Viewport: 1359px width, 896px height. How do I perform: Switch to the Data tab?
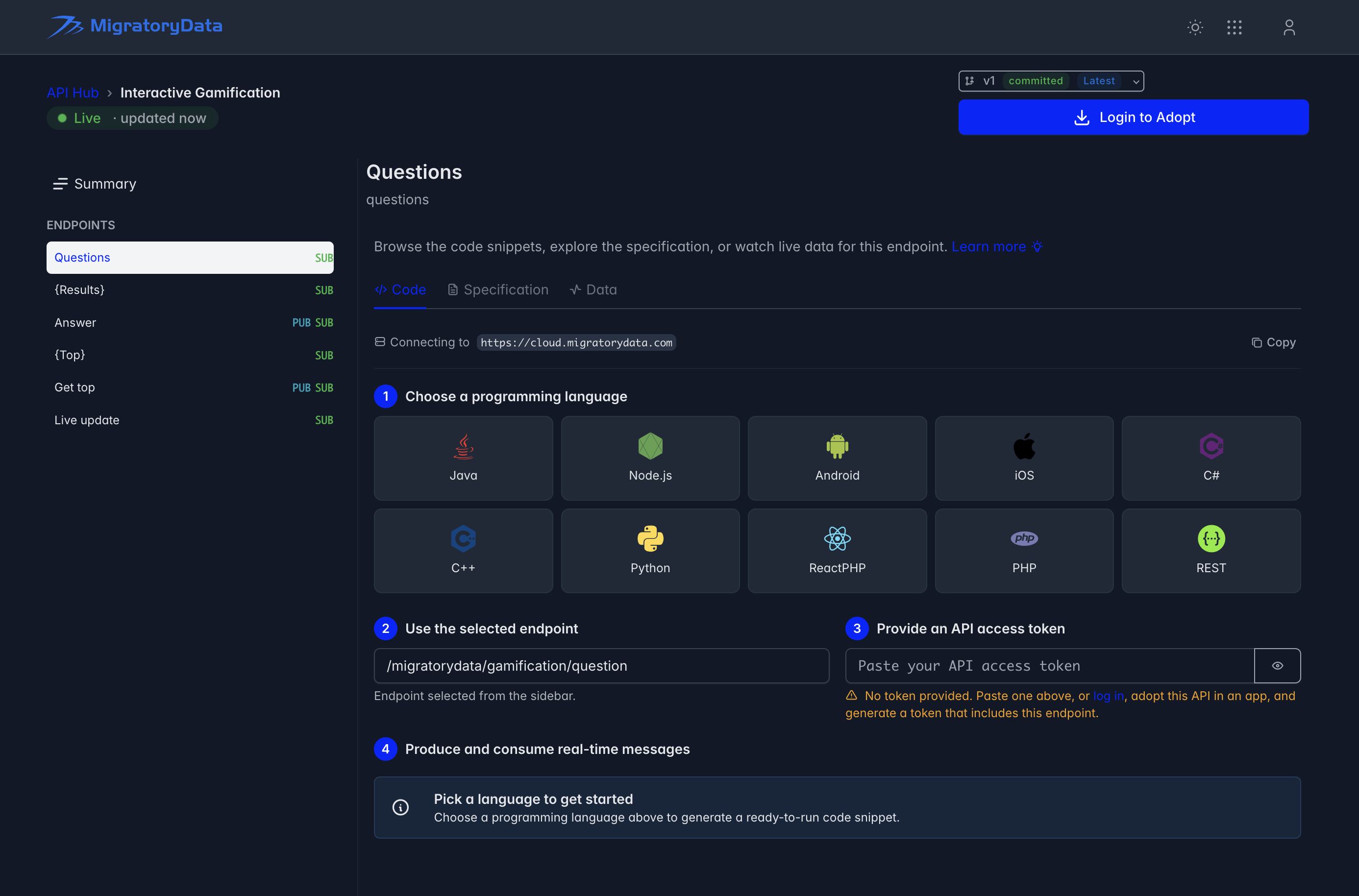(x=593, y=290)
